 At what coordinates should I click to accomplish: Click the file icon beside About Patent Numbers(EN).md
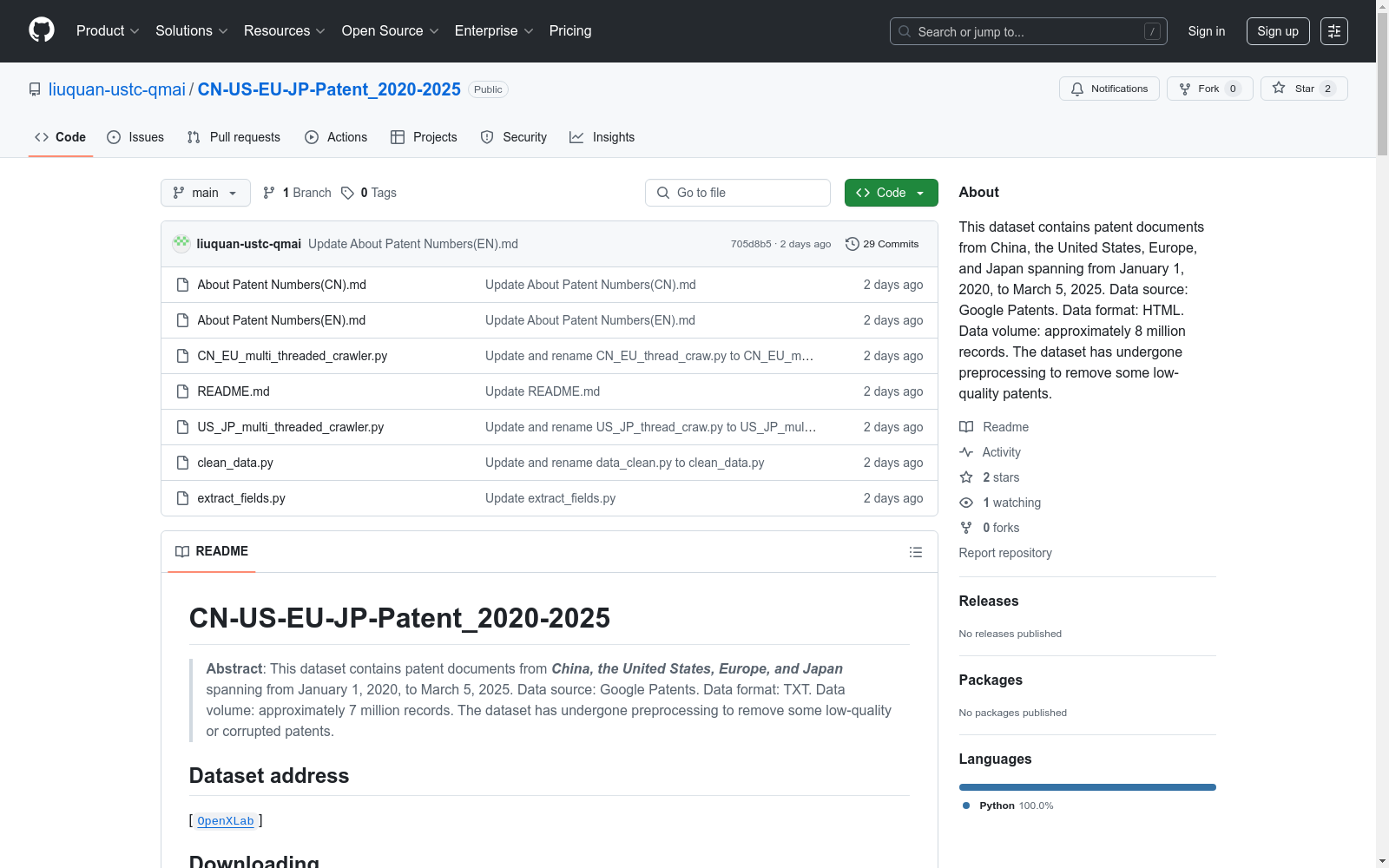[182, 320]
